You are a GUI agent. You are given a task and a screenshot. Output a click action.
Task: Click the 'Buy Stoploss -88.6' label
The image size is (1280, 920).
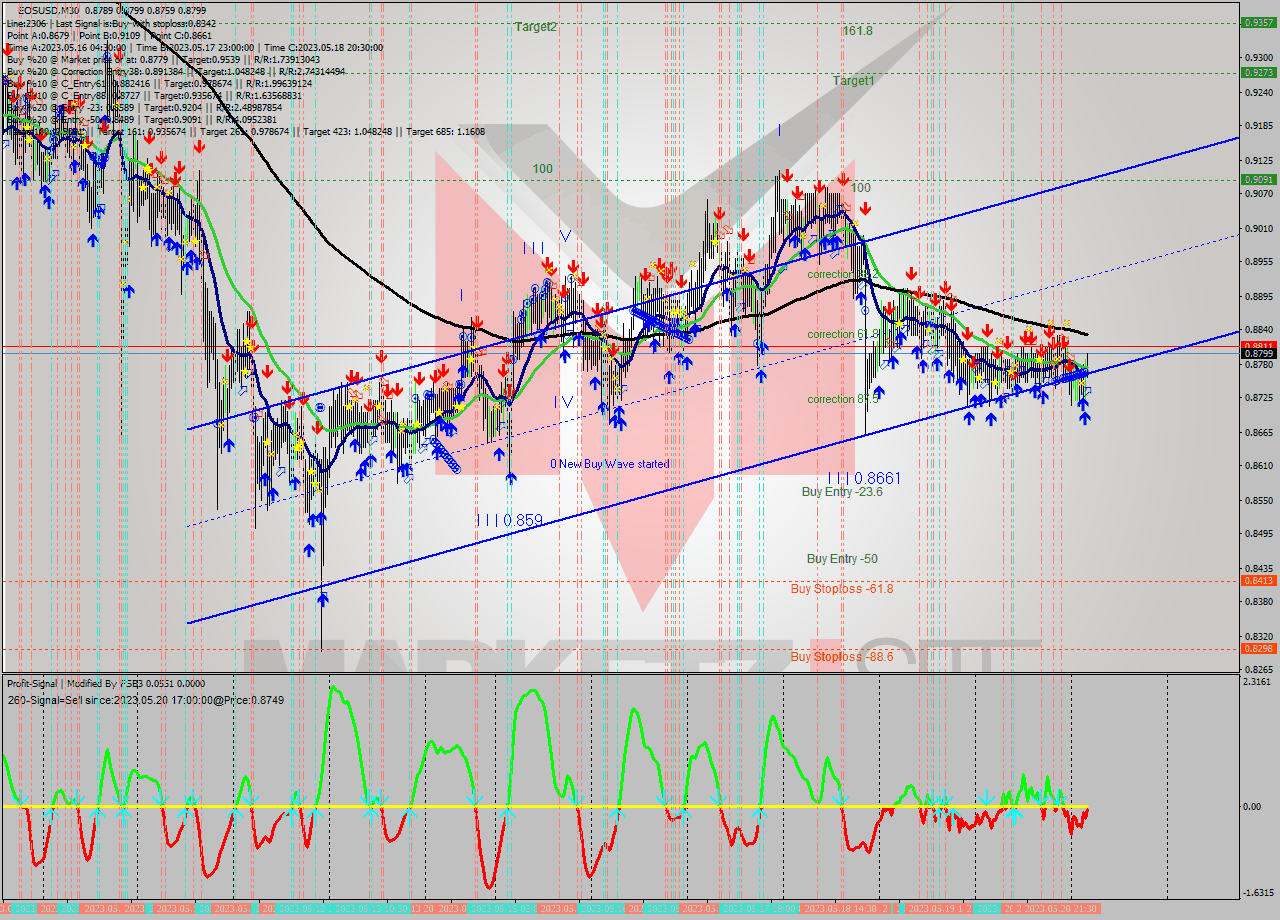[842, 657]
